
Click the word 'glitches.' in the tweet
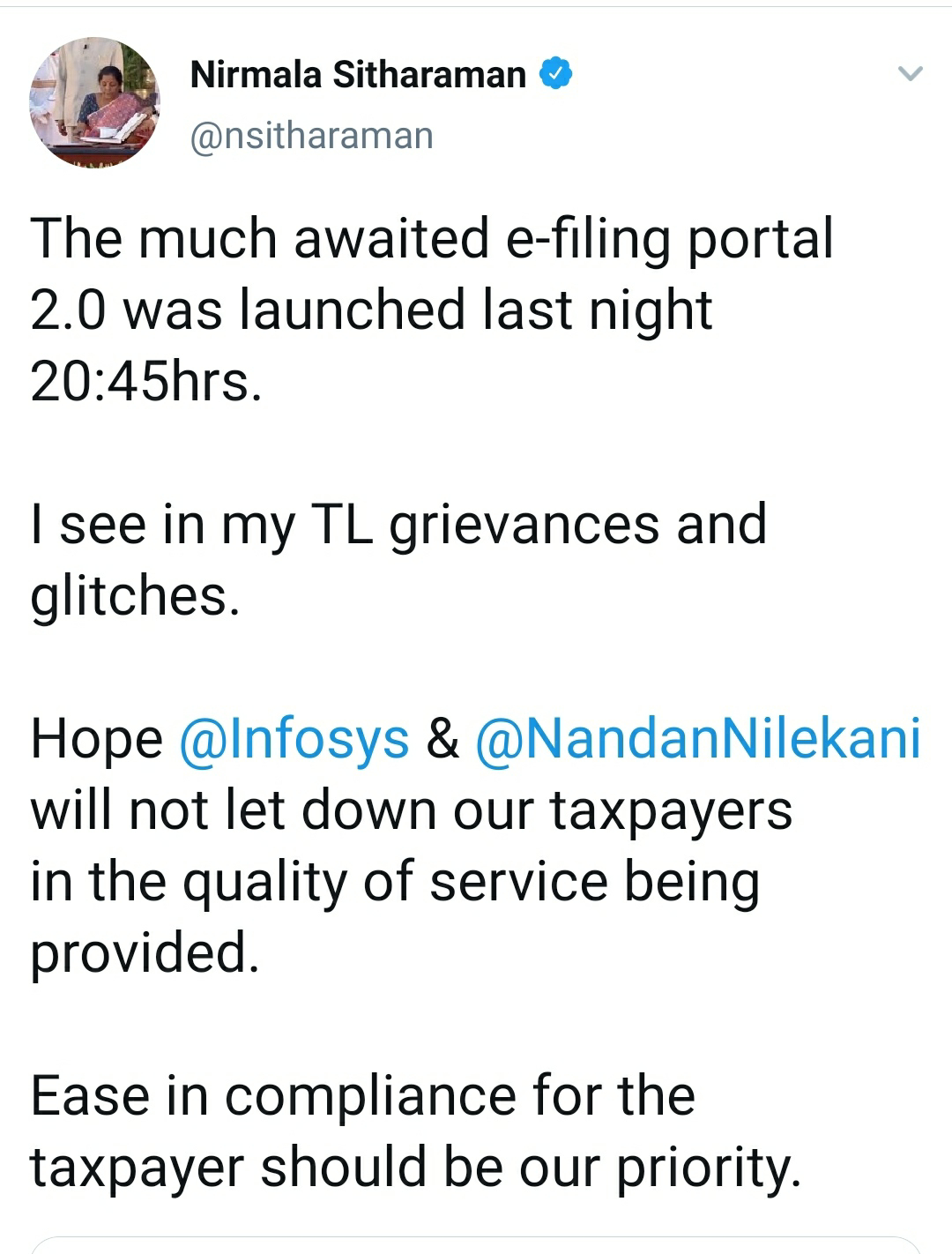[135, 597]
